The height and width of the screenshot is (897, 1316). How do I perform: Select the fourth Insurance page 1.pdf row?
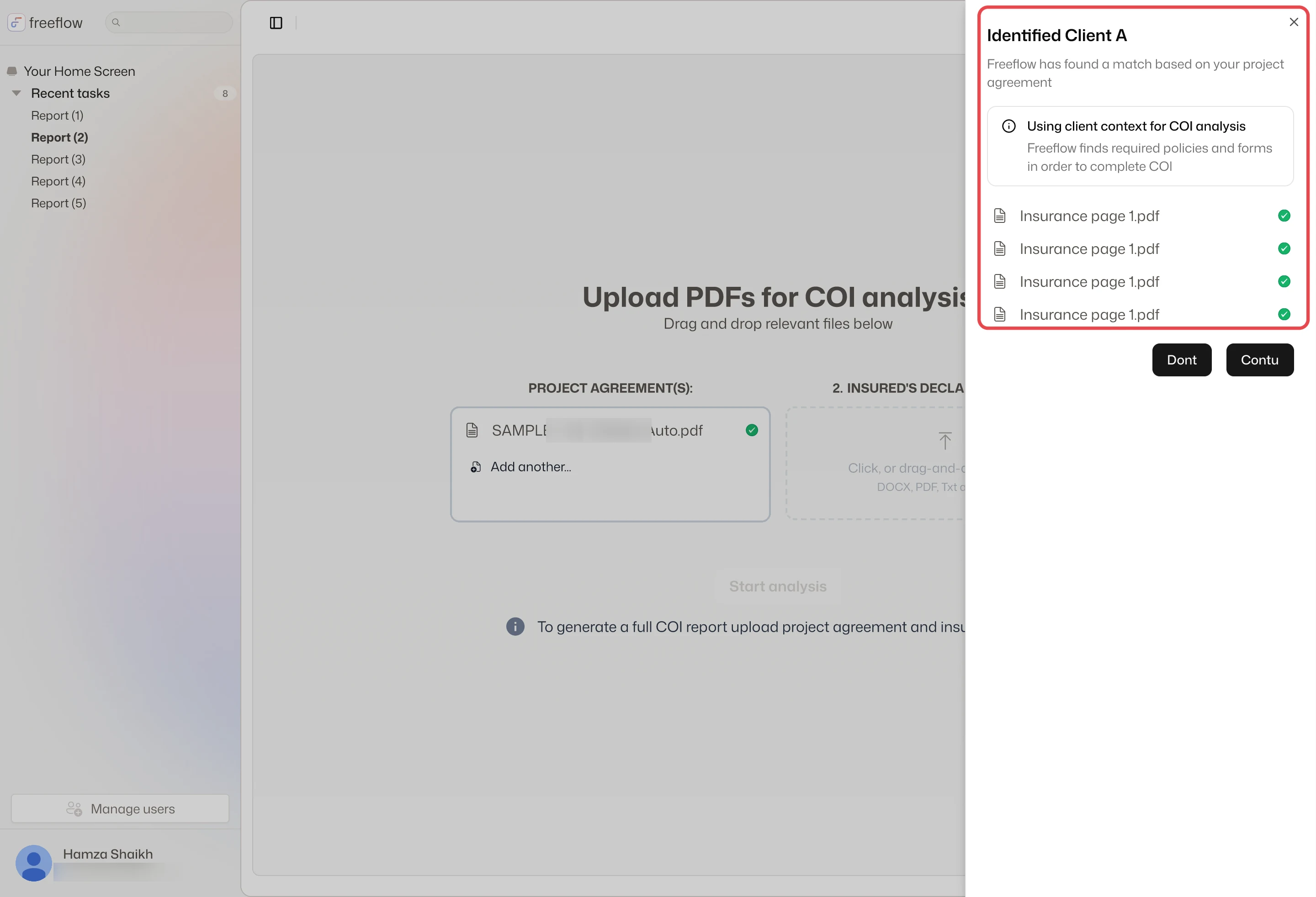[1141, 314]
